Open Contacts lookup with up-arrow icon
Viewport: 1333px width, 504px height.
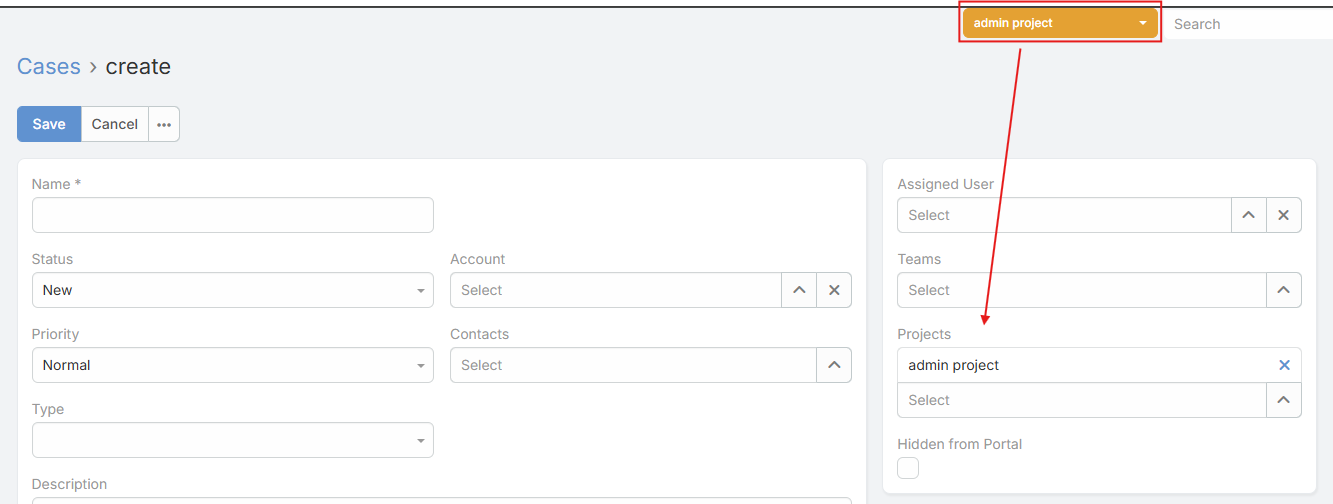[x=834, y=365]
